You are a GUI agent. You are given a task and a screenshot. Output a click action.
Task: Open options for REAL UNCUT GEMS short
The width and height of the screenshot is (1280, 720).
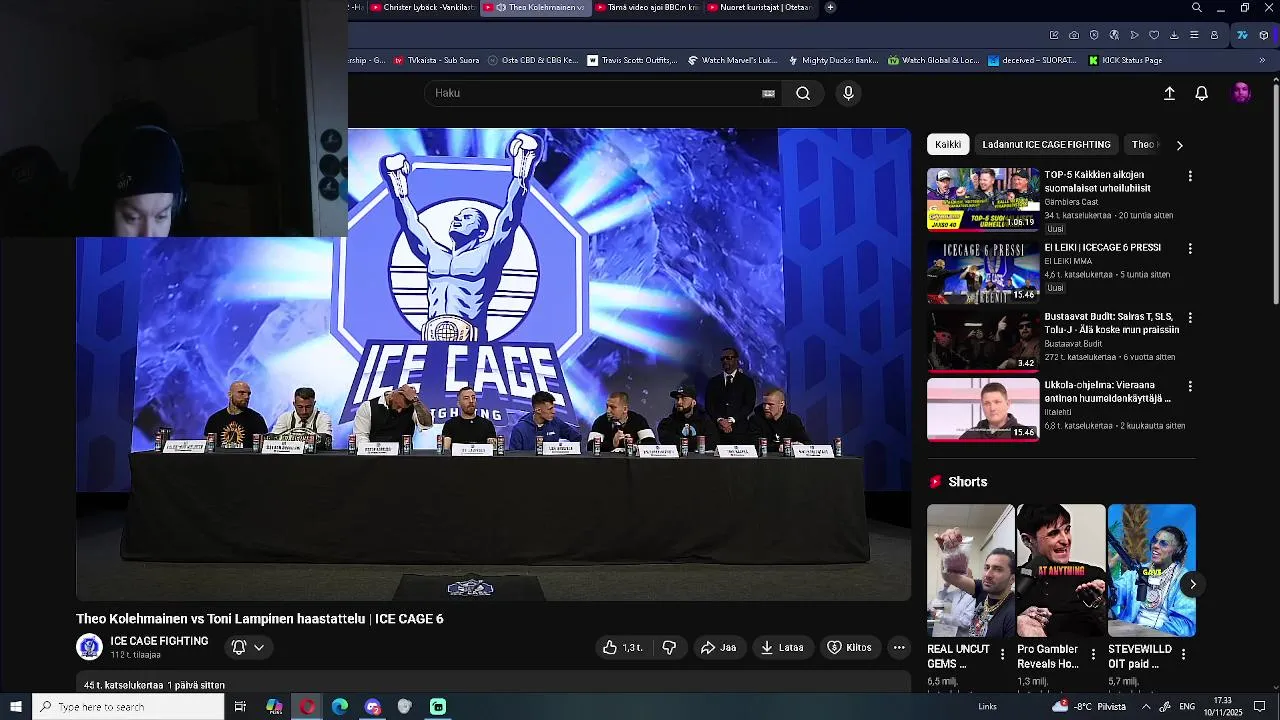coord(1003,654)
